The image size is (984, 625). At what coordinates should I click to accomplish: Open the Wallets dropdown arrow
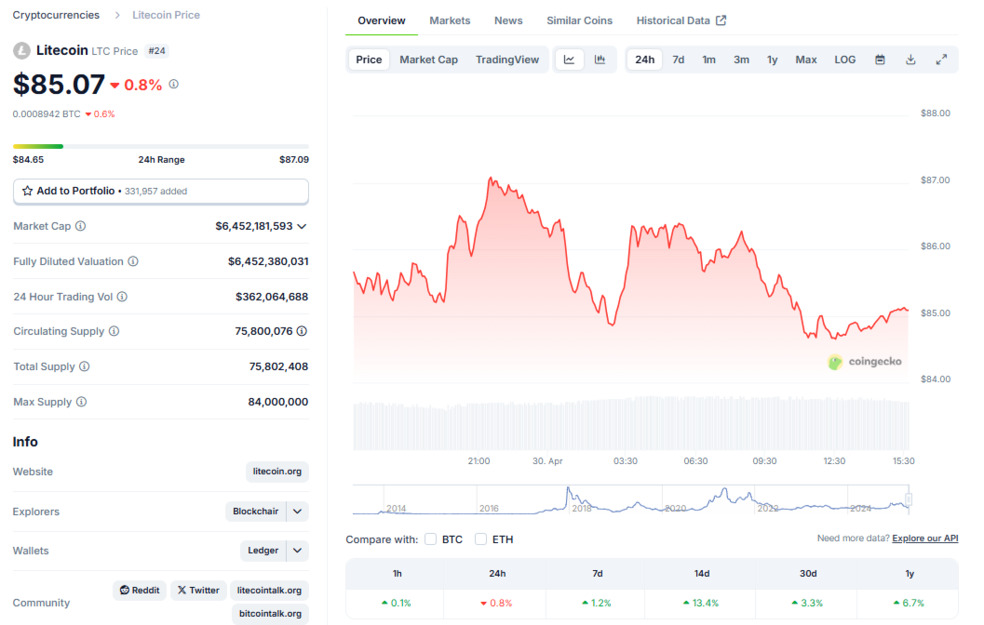[x=297, y=550]
